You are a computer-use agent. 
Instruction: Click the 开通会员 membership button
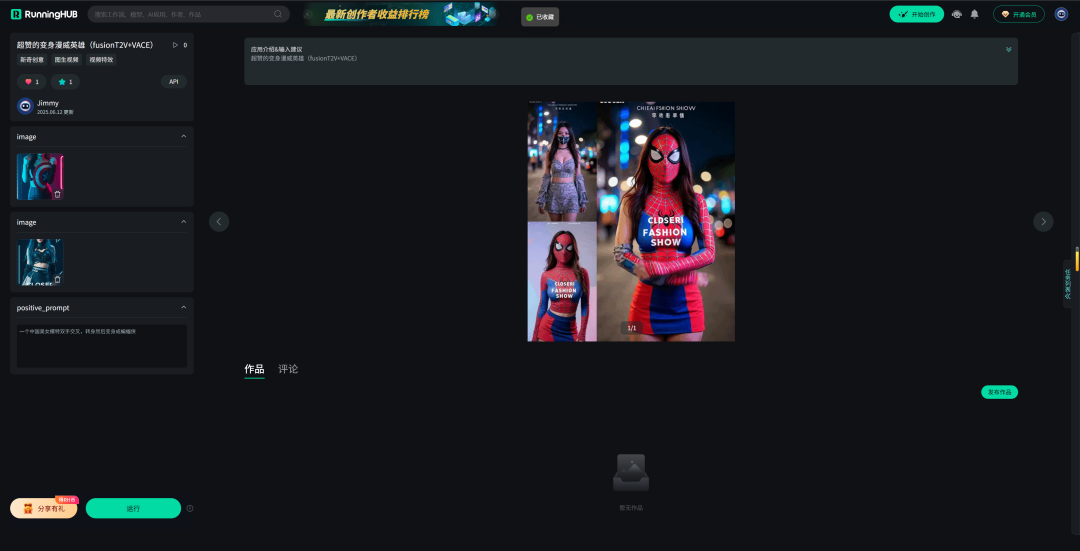(x=1019, y=14)
